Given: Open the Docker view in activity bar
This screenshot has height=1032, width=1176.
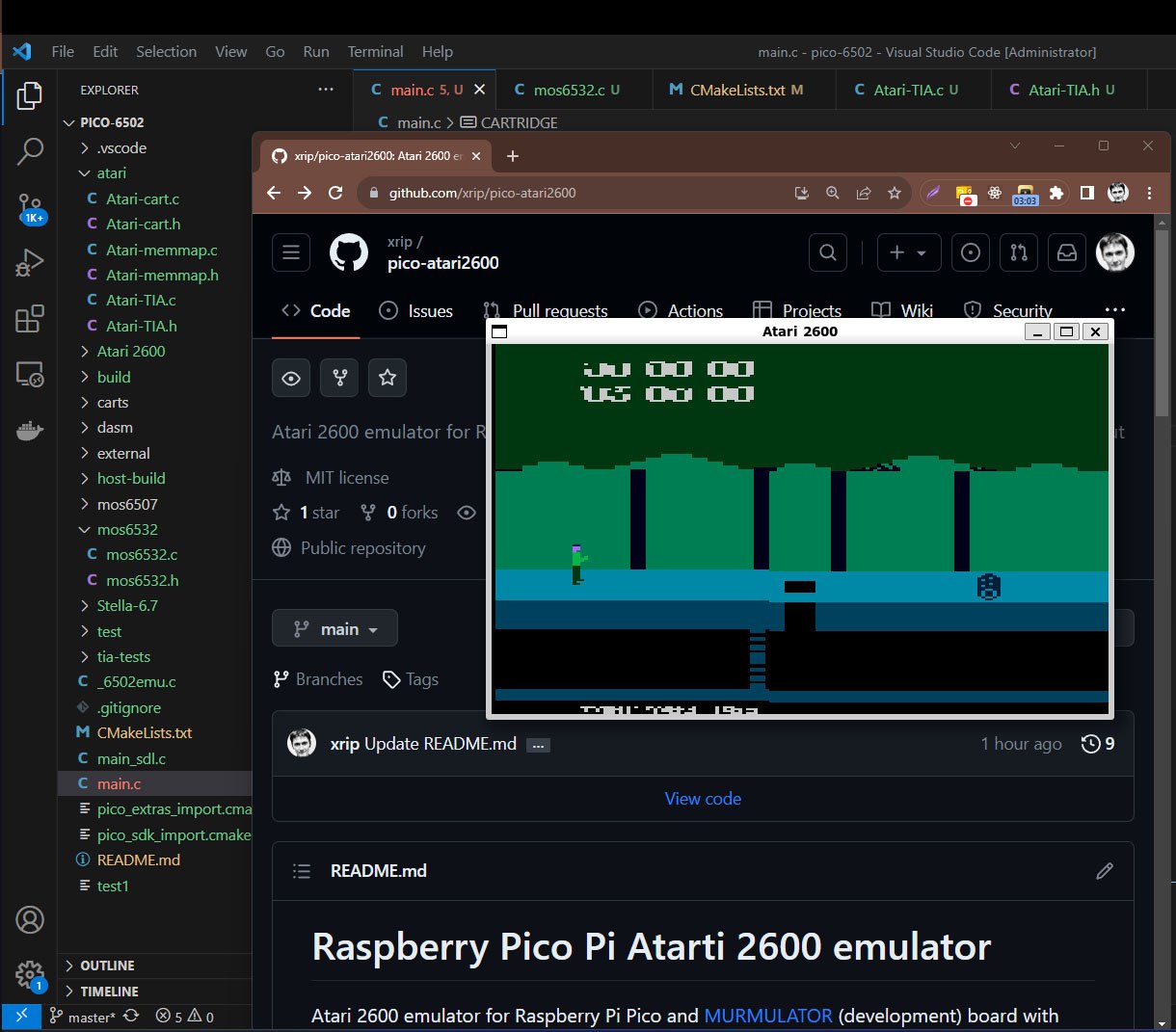Looking at the screenshot, I should coord(30,430).
